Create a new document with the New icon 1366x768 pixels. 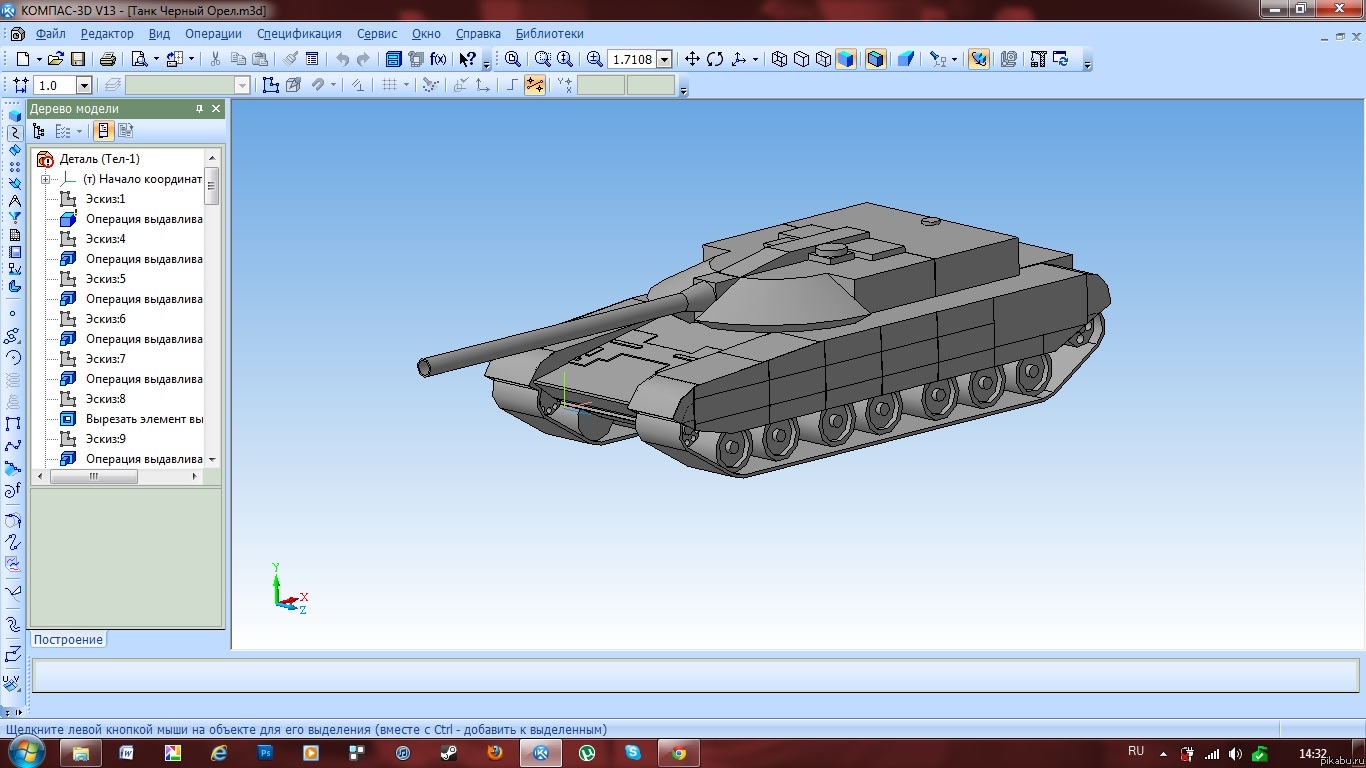(x=23, y=59)
